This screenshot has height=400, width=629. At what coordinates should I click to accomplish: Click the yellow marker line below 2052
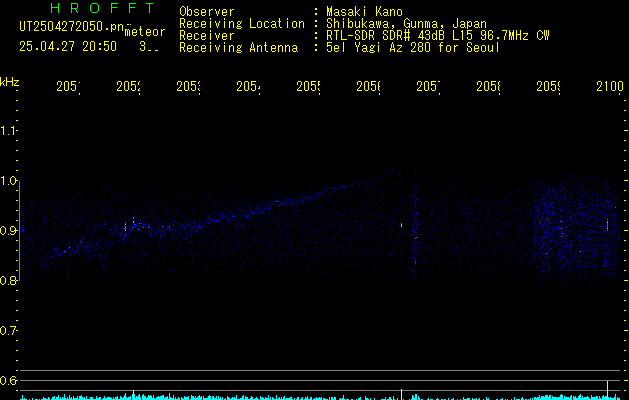click(133, 395)
